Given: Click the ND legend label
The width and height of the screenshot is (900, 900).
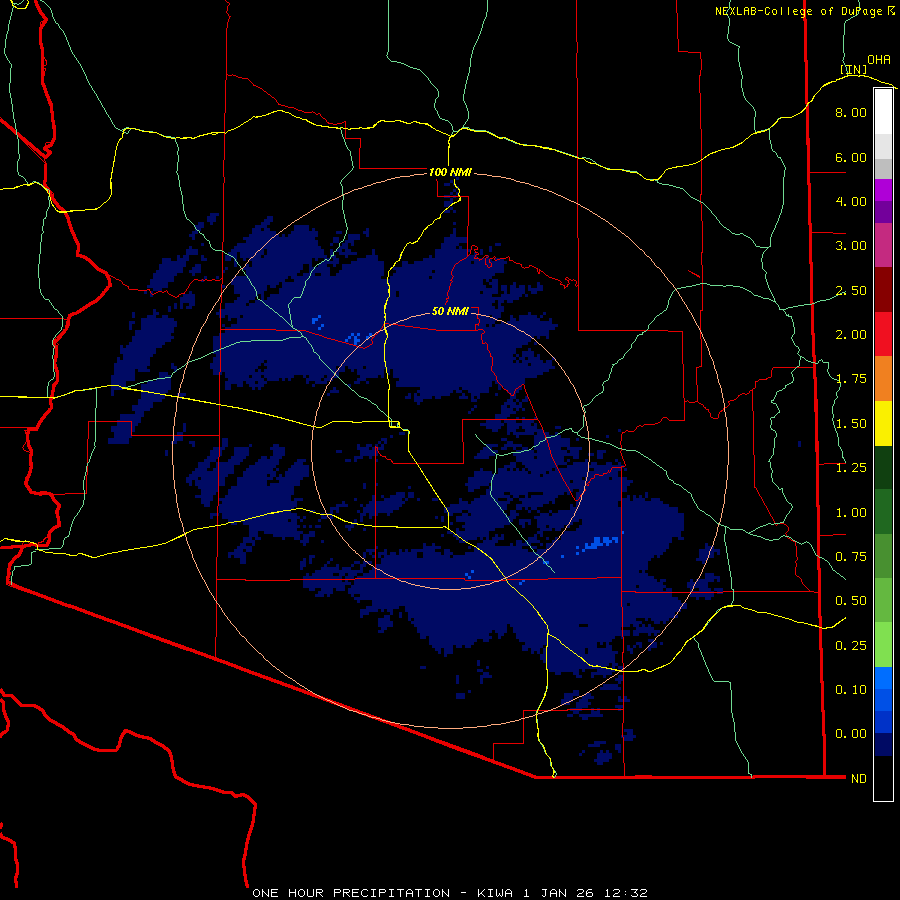Looking at the screenshot, I should point(859,779).
